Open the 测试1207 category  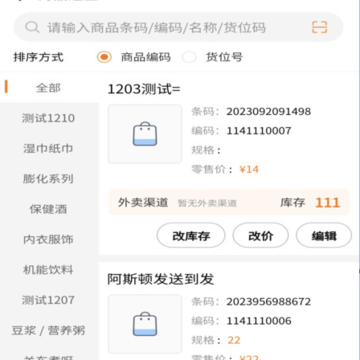49,300
